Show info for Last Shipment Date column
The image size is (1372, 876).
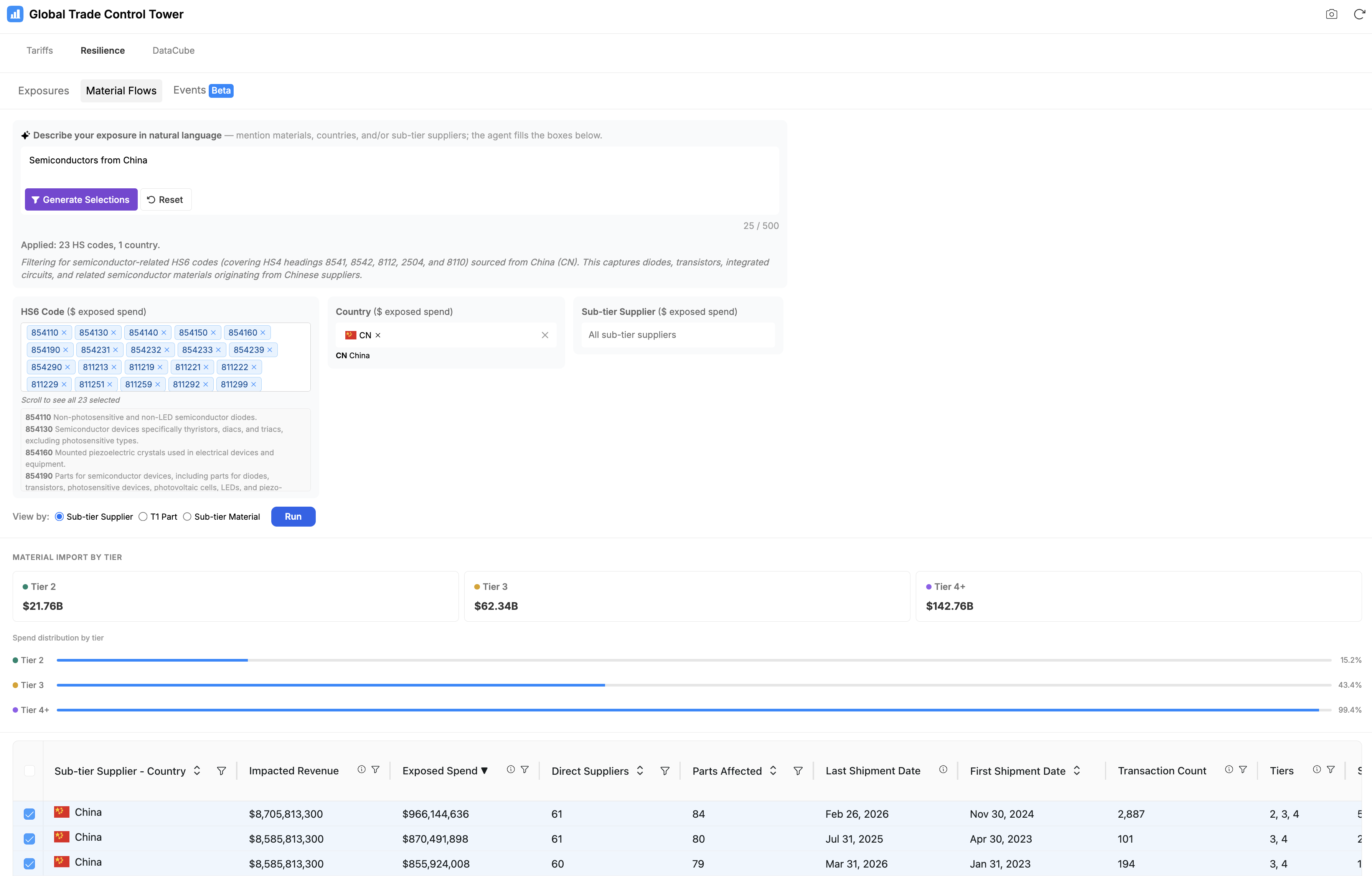(x=943, y=769)
